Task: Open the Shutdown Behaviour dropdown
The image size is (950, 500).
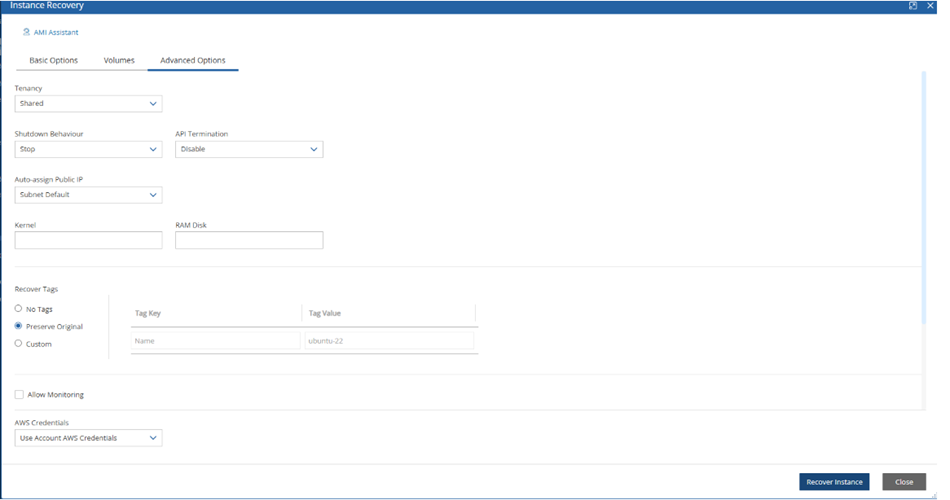Action: (x=88, y=149)
